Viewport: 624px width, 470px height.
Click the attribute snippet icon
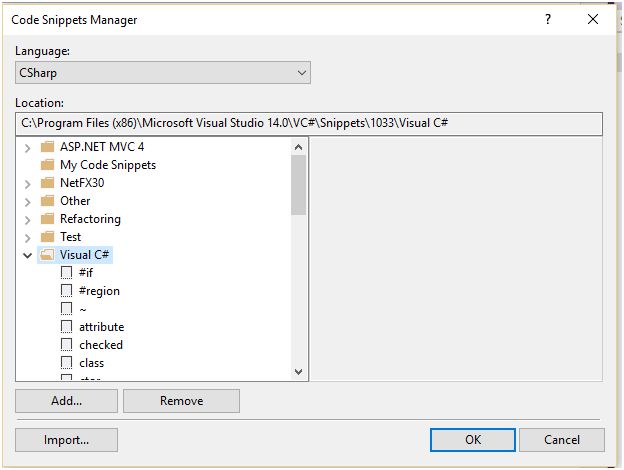66,327
